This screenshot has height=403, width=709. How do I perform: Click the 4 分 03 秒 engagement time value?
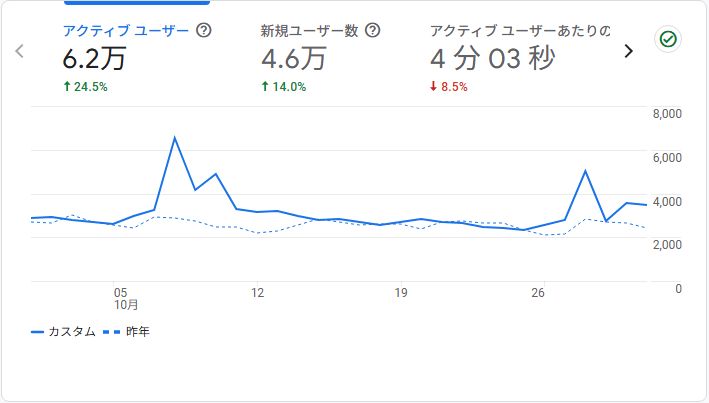click(492, 59)
